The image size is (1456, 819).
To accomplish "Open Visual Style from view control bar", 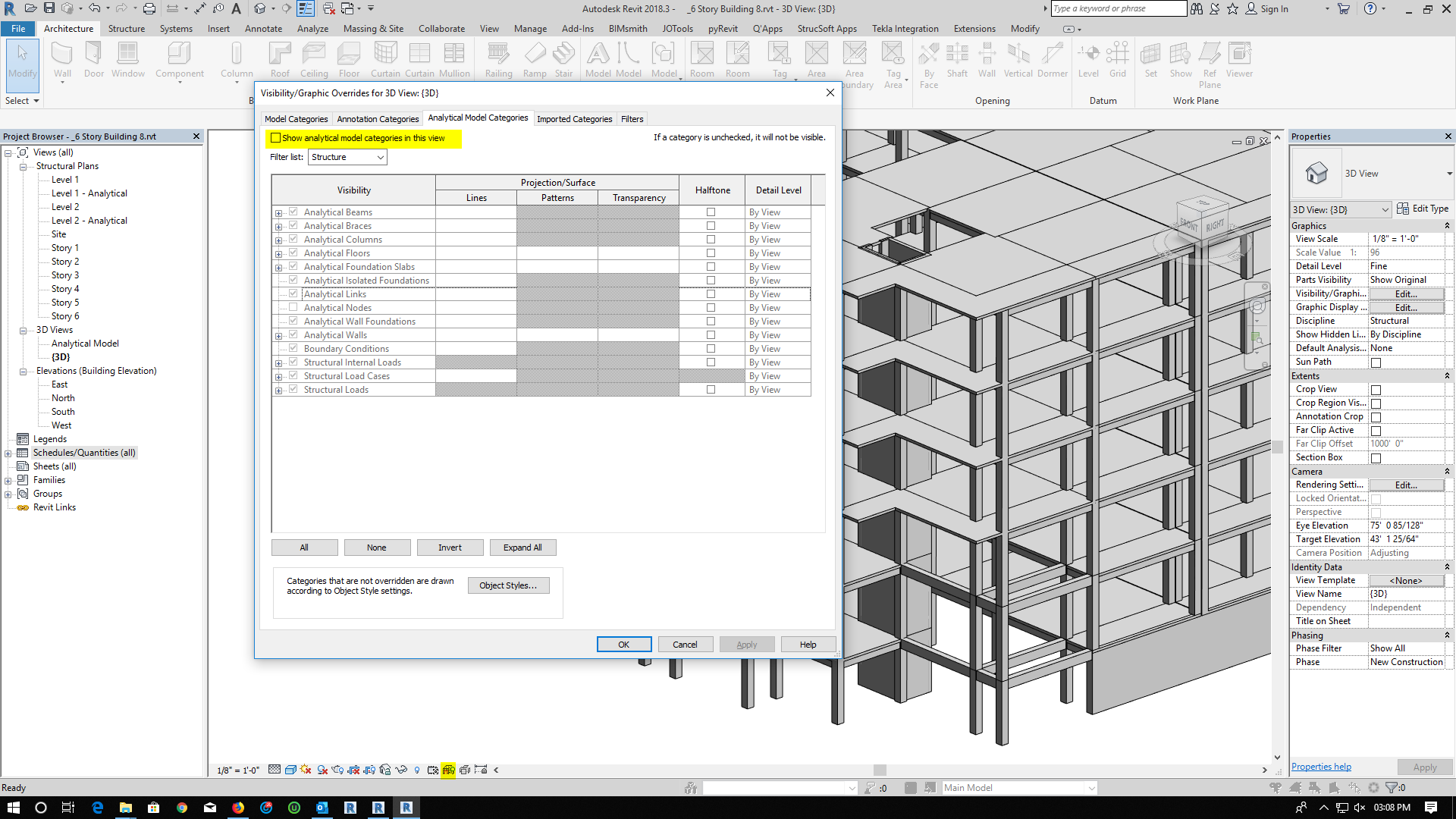I will coord(290,769).
